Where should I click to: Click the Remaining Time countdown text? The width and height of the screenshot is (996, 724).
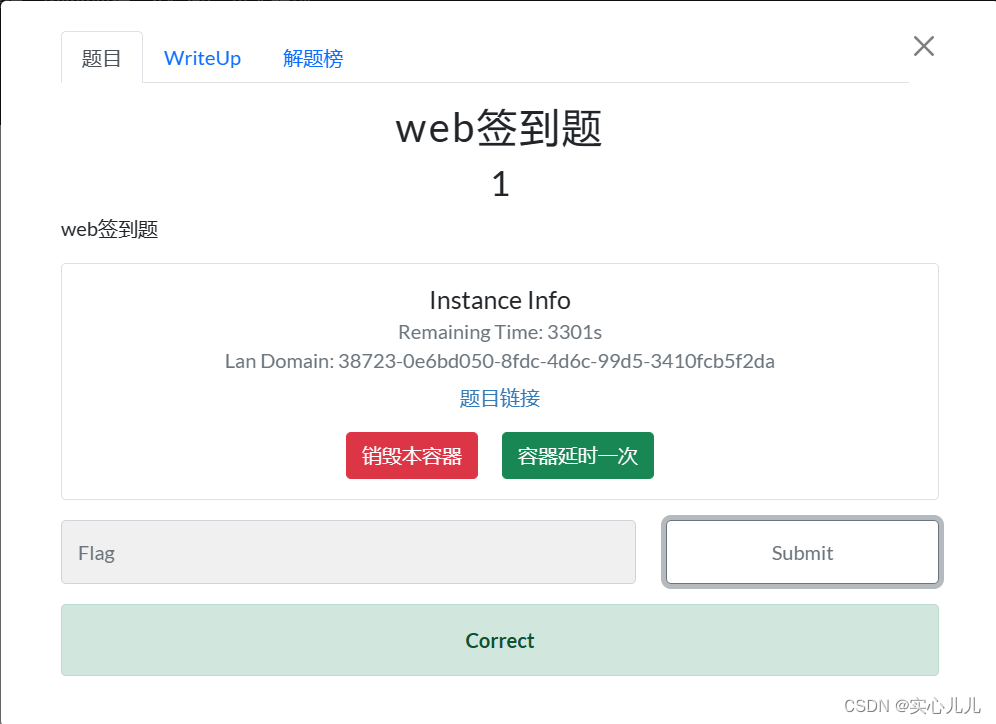[500, 332]
